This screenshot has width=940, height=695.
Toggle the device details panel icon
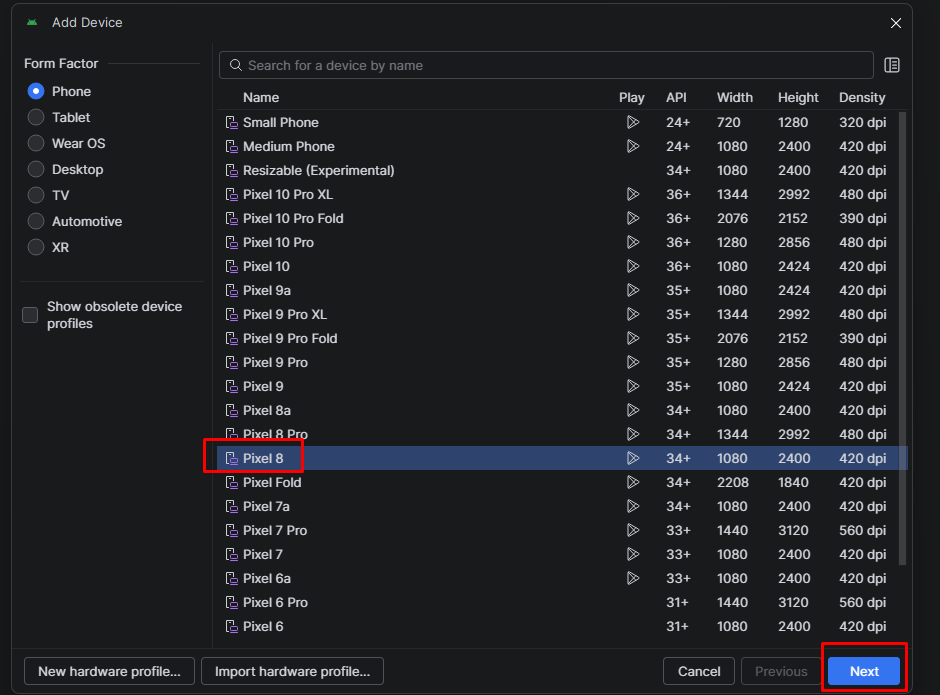coord(892,65)
